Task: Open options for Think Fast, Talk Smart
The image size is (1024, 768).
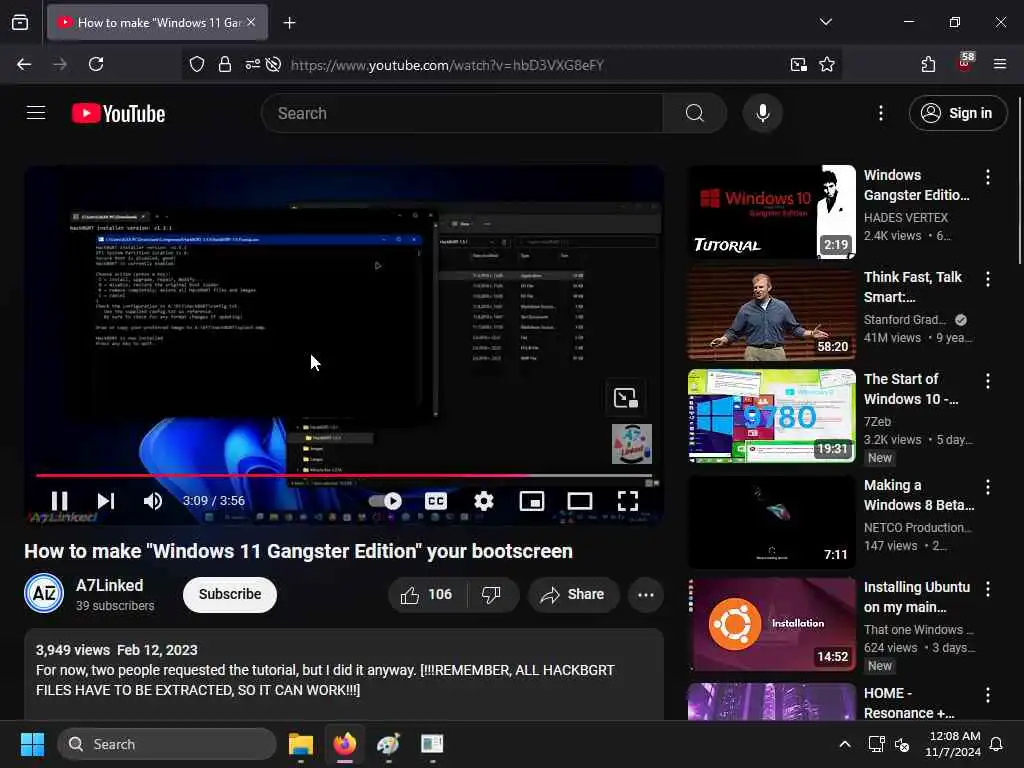Action: tap(987, 279)
